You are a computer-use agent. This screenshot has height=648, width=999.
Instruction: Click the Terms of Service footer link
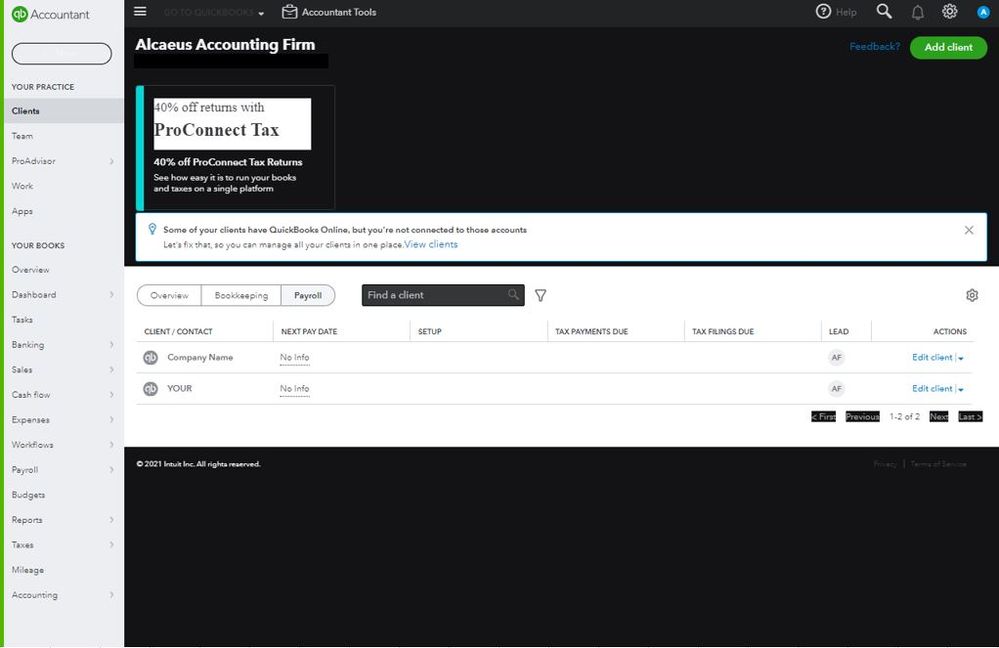938,464
